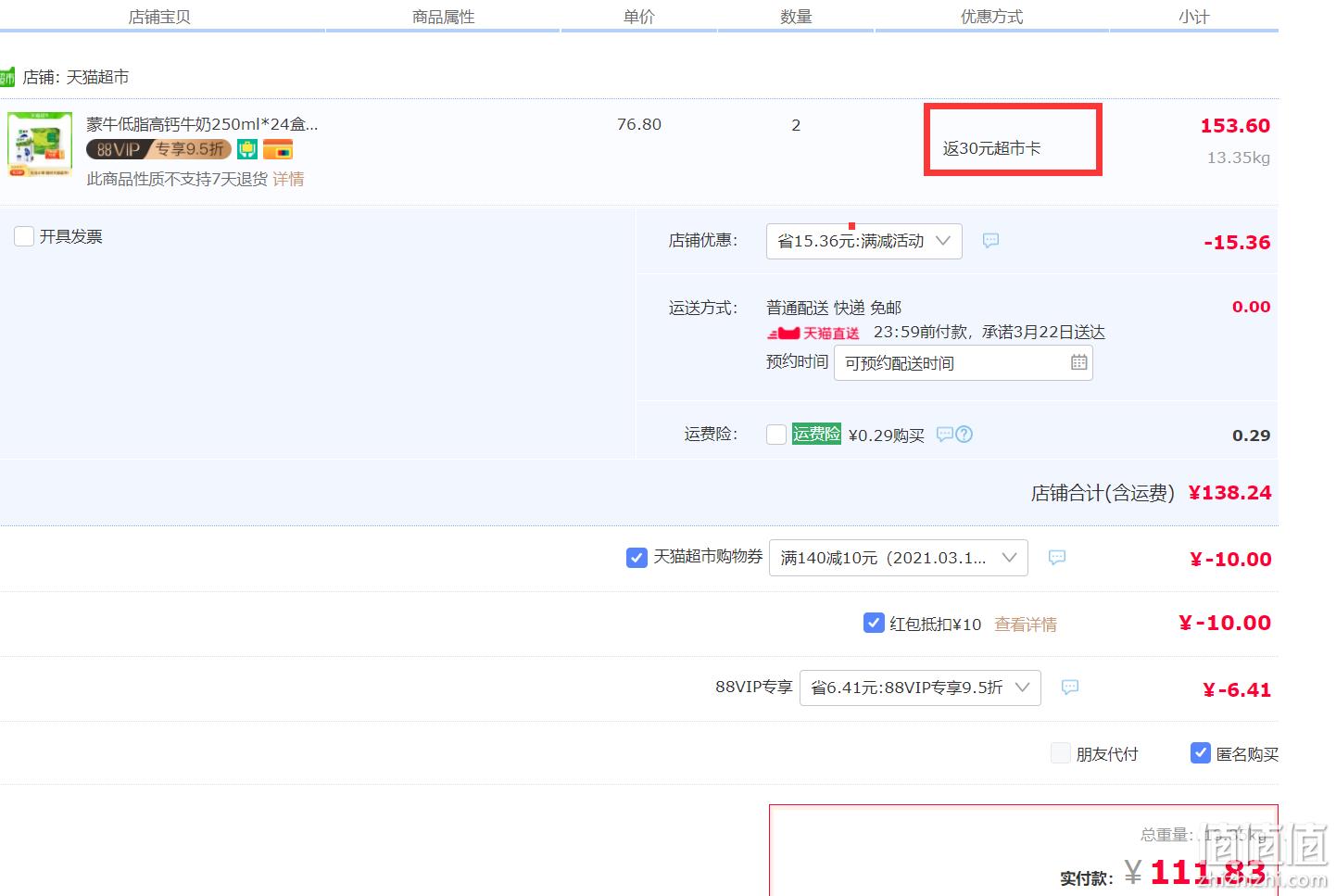
Task: Uncheck the 天猫超市购物券 checkbox
Action: point(636,558)
